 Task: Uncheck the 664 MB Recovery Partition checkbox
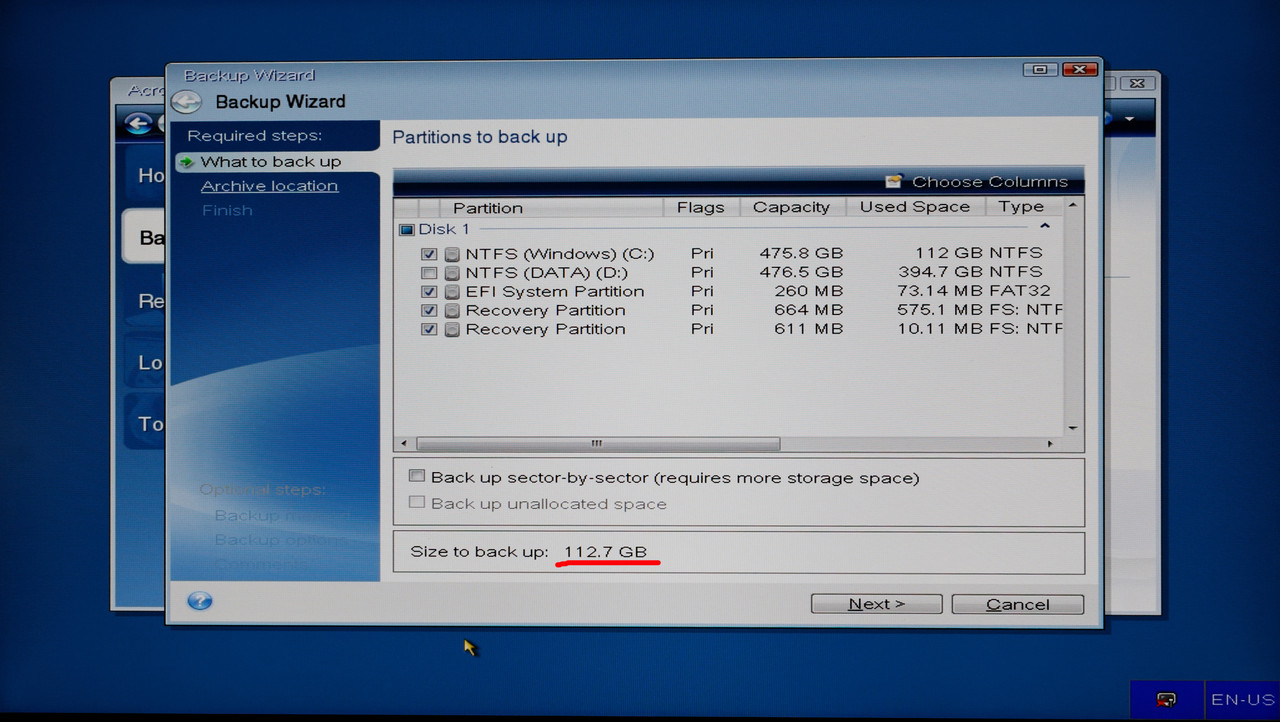point(429,311)
